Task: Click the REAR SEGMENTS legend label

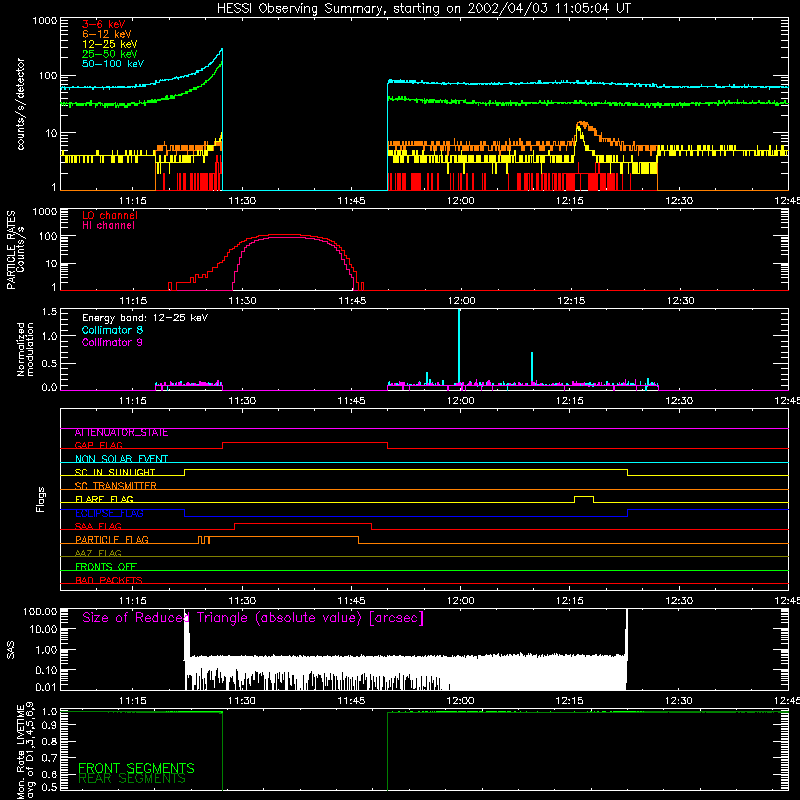Action: coord(132,779)
